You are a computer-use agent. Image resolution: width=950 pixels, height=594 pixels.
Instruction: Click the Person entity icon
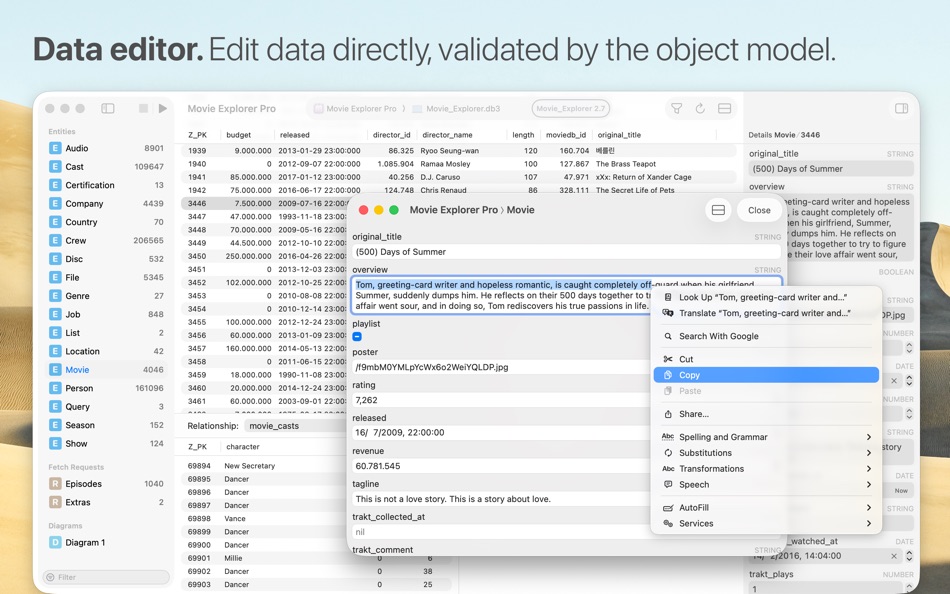[x=55, y=389]
